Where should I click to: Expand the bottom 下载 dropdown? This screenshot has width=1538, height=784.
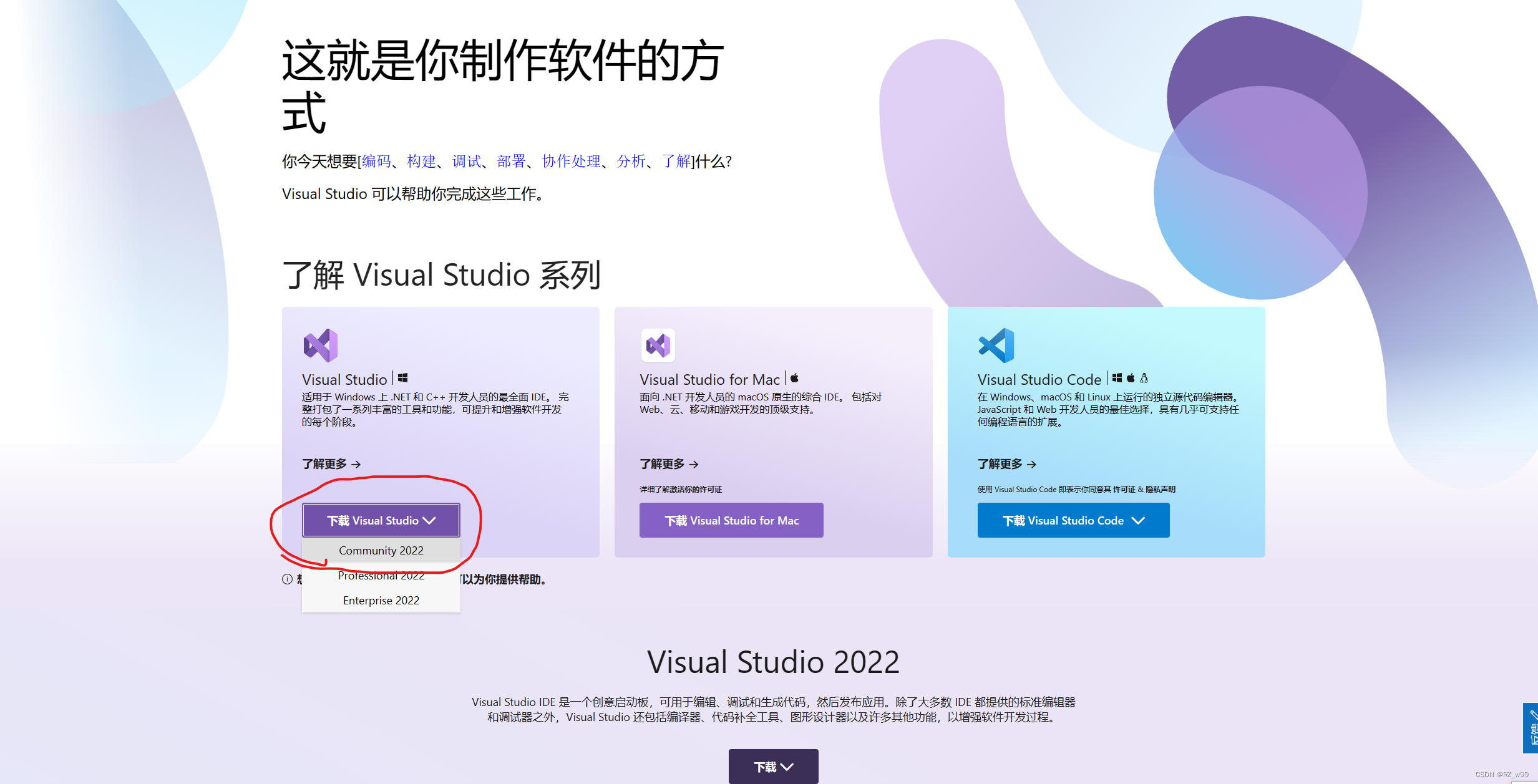tap(773, 767)
